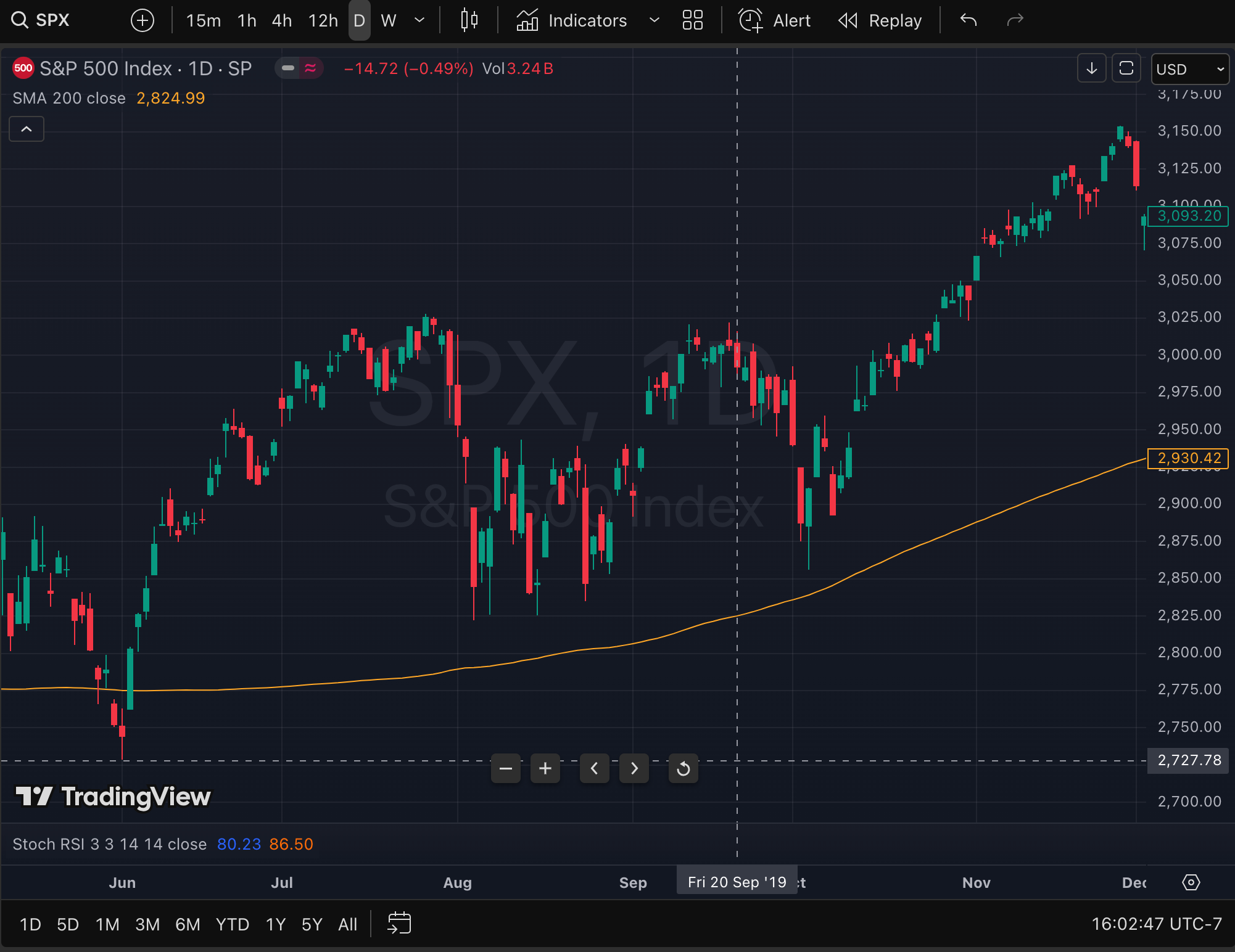Click the crosshair price label 2,727.78
Image resolution: width=1235 pixels, height=952 pixels.
1188,760
